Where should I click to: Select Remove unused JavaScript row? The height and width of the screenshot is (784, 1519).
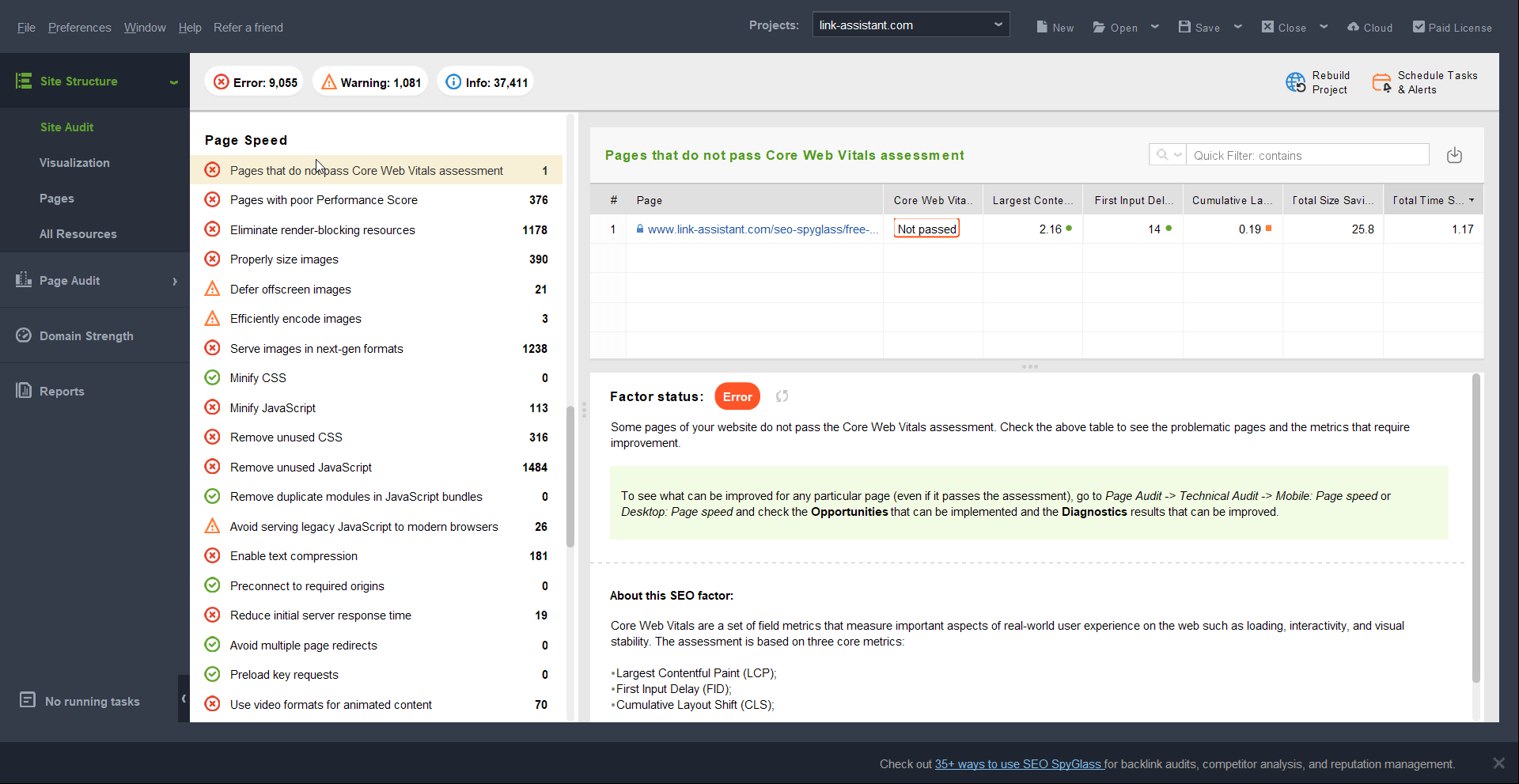pyautogui.click(x=377, y=467)
